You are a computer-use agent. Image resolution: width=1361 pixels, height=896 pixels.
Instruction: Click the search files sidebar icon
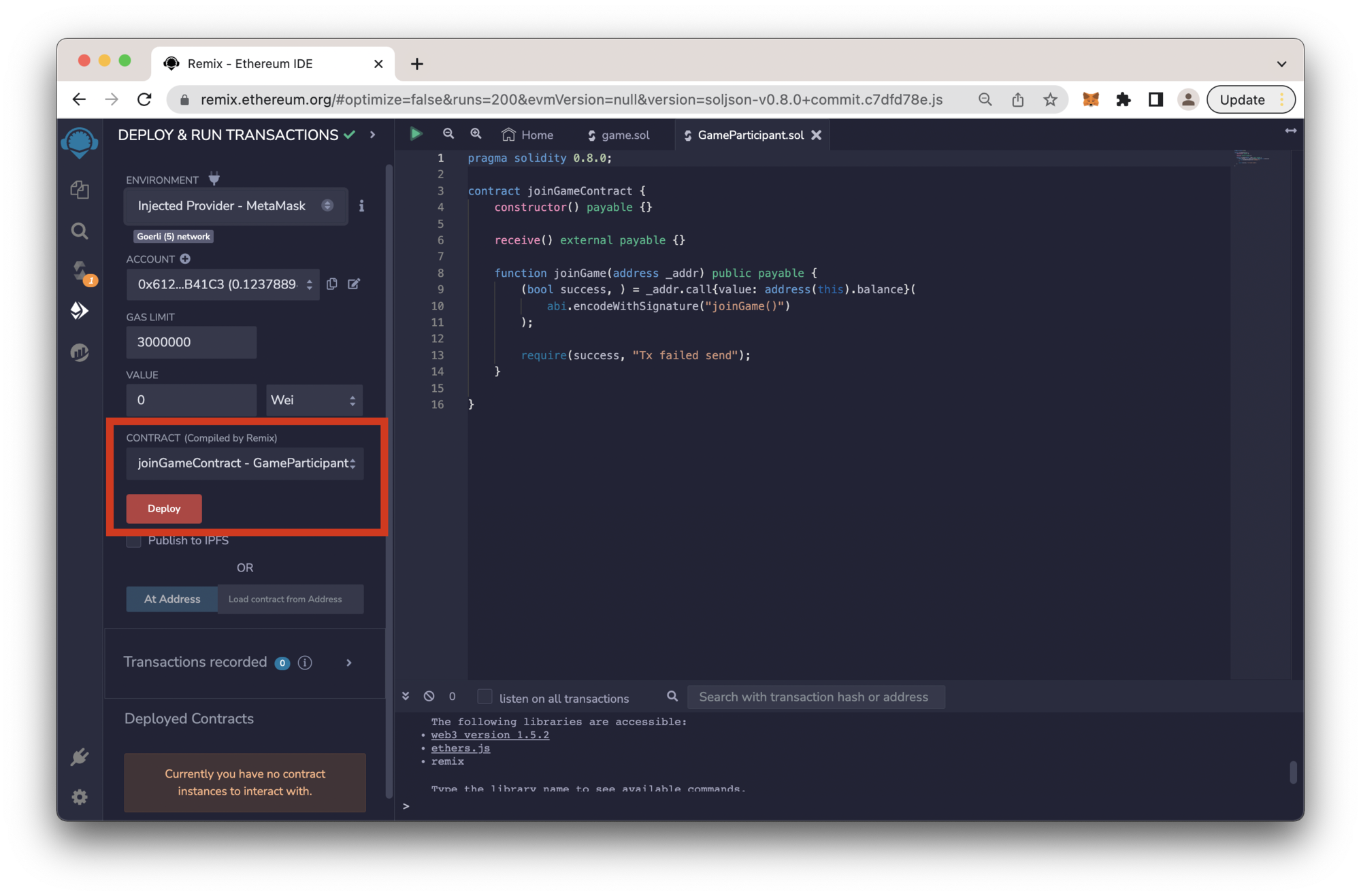tap(80, 231)
